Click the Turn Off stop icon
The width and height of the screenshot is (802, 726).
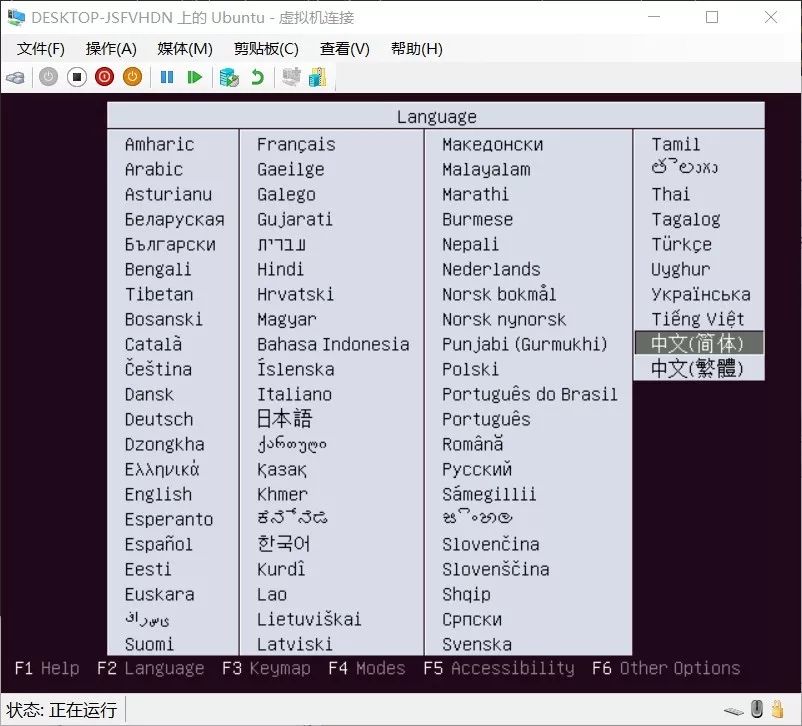77,77
